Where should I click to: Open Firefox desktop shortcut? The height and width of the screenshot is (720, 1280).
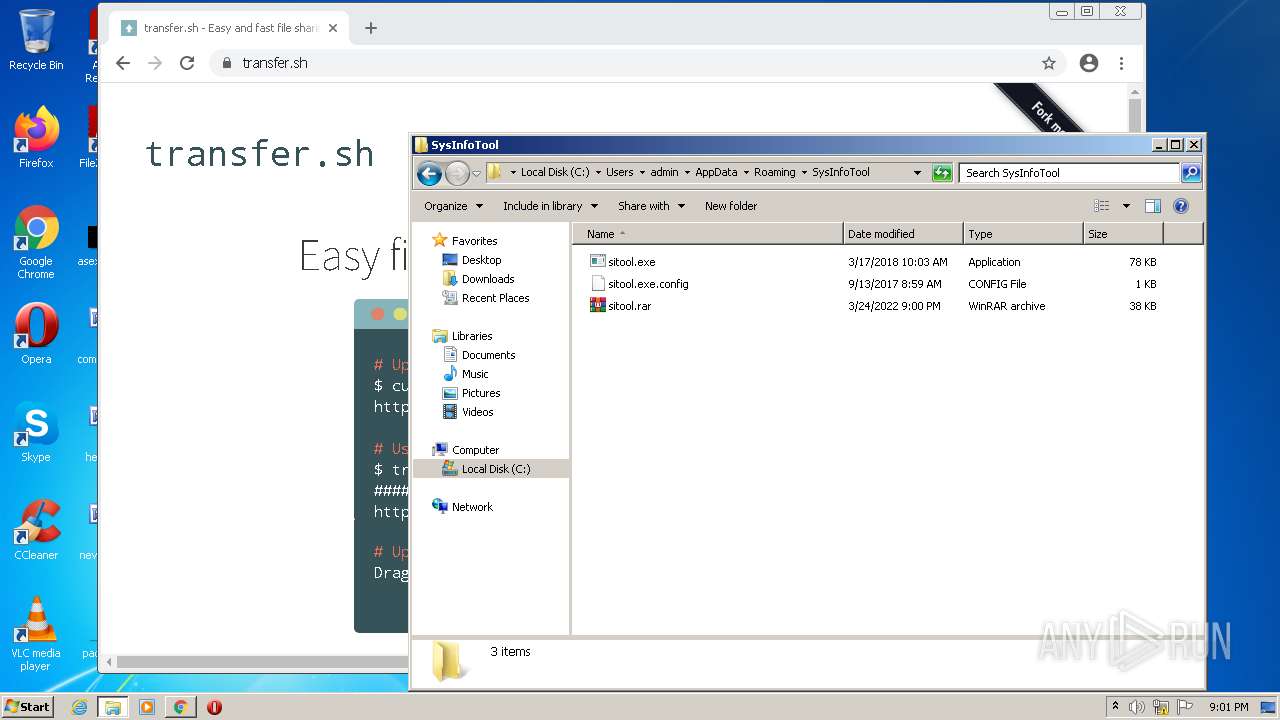[36, 138]
